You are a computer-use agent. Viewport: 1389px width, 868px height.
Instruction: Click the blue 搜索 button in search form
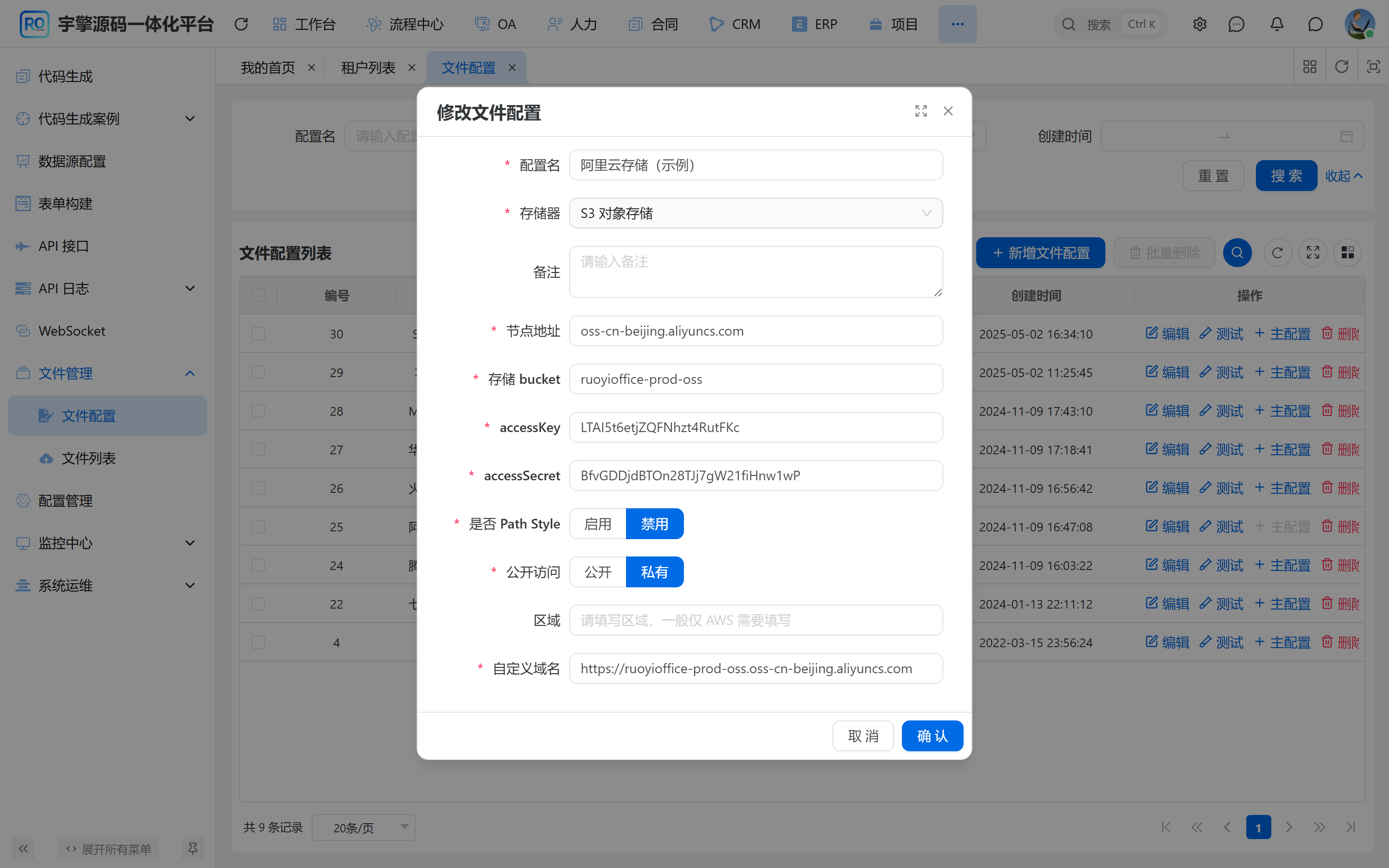click(1286, 176)
